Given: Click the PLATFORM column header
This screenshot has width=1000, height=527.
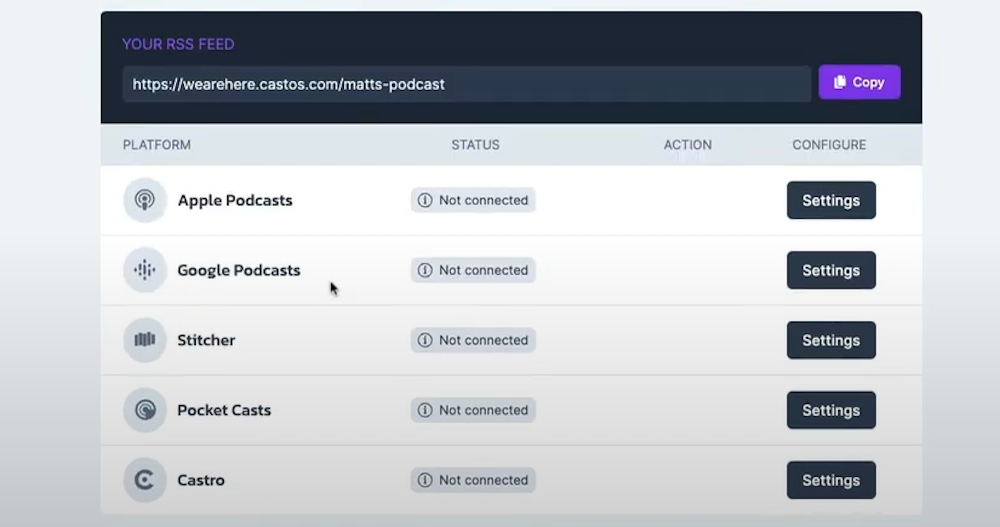Looking at the screenshot, I should click(157, 145).
